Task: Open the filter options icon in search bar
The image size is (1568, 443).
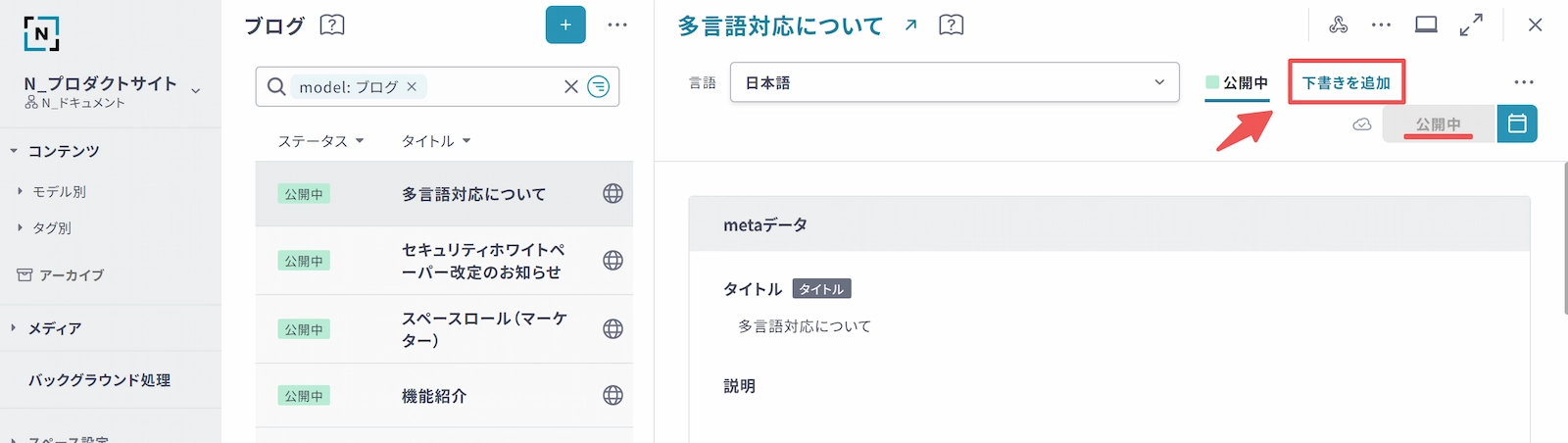Action: (x=598, y=87)
